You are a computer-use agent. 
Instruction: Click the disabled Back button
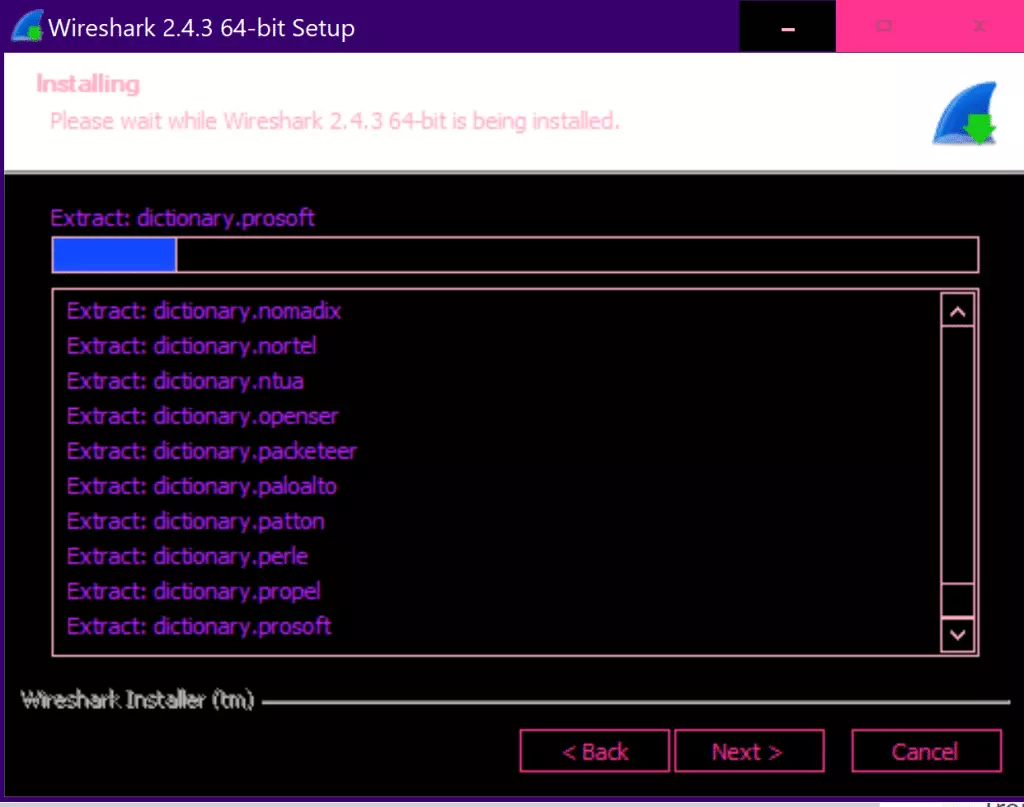[594, 751]
